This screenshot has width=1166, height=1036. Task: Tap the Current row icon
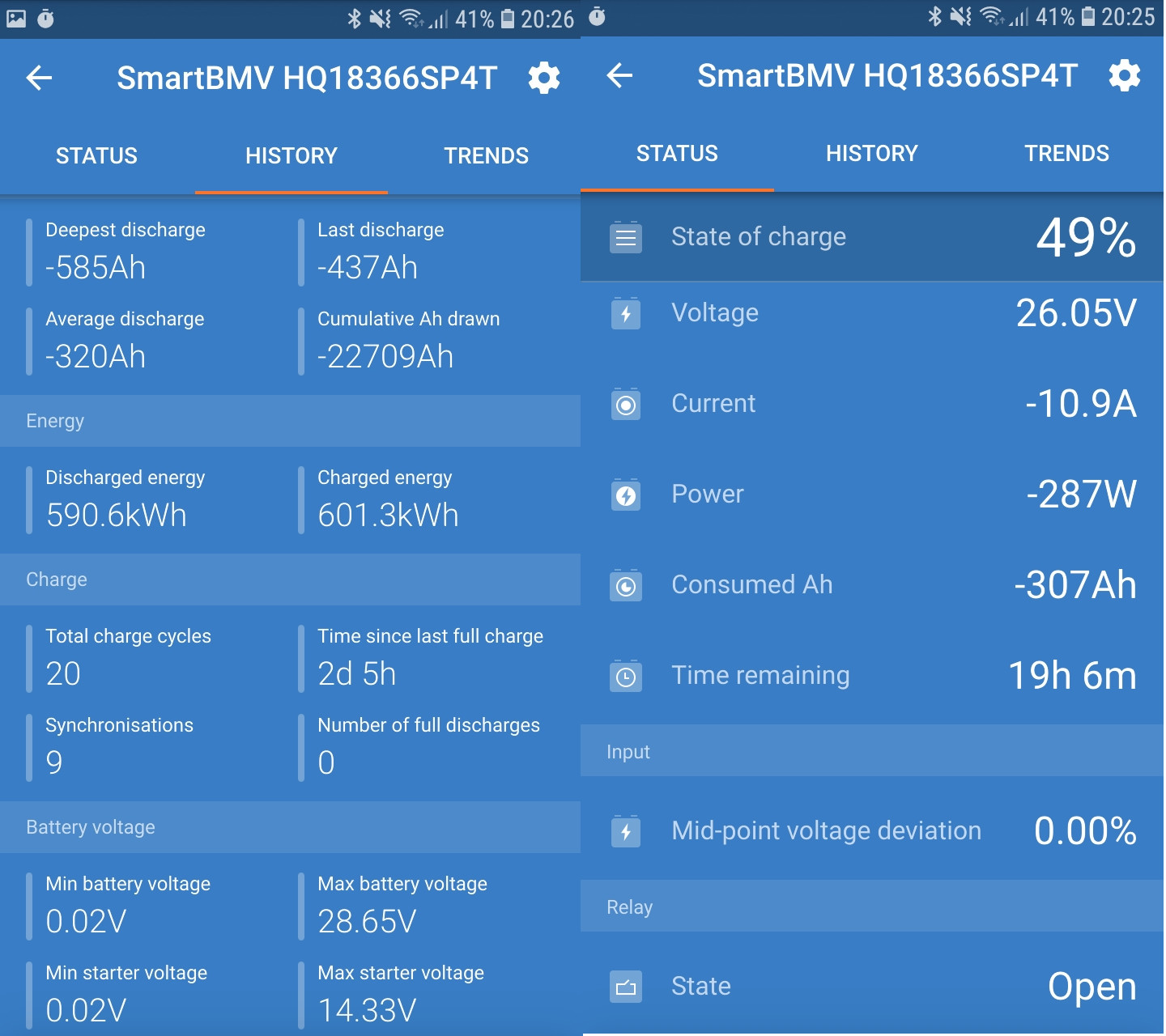(x=626, y=404)
